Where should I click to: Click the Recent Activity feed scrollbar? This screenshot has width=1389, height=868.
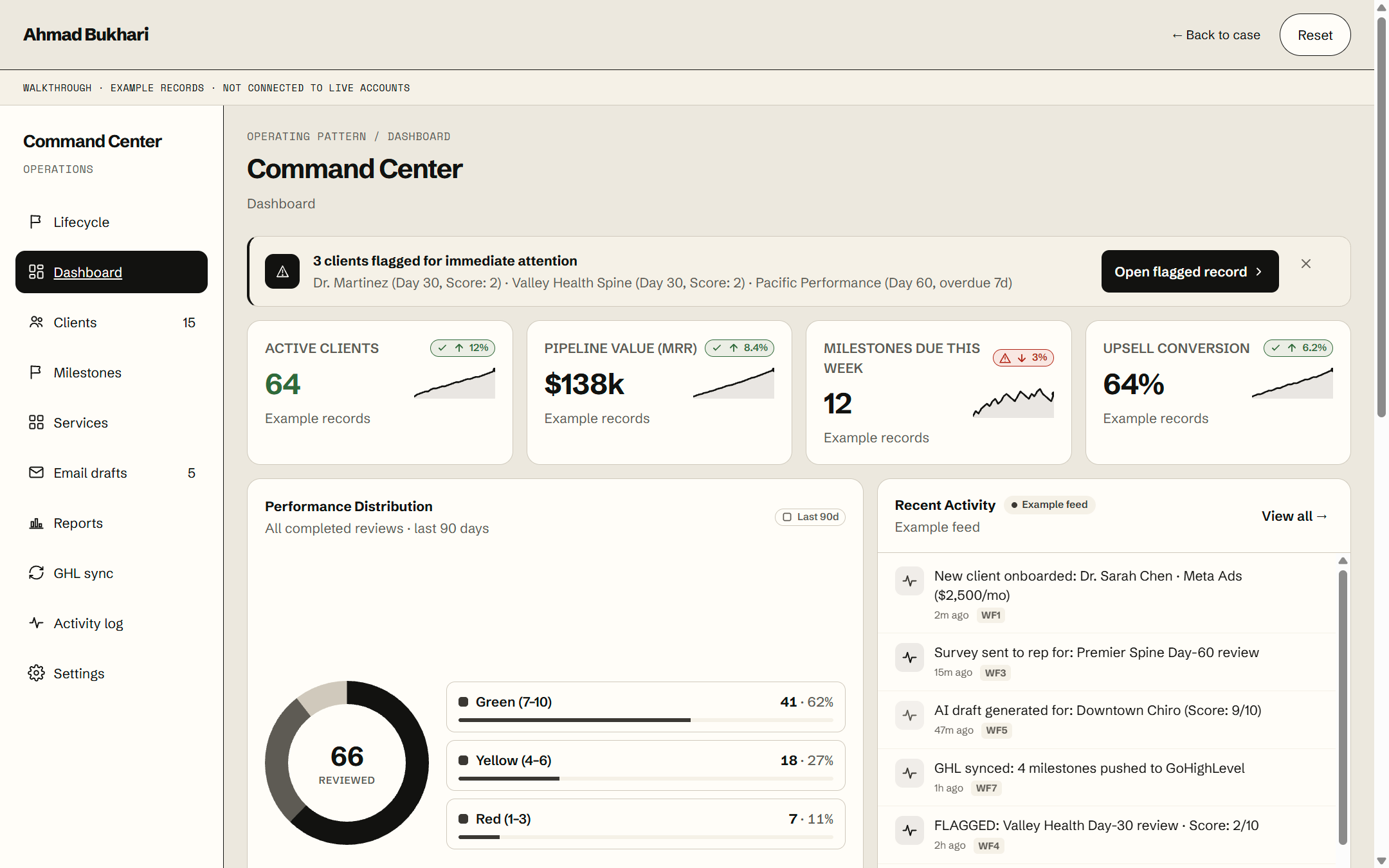(1343, 707)
